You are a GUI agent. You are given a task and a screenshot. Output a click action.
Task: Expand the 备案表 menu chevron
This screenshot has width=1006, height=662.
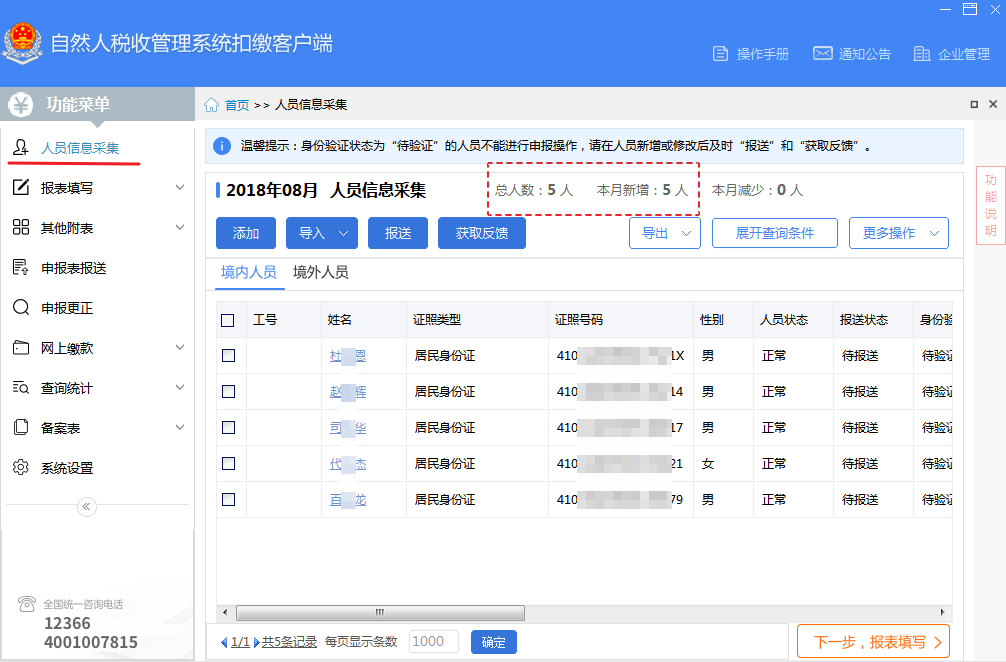[x=180, y=427]
